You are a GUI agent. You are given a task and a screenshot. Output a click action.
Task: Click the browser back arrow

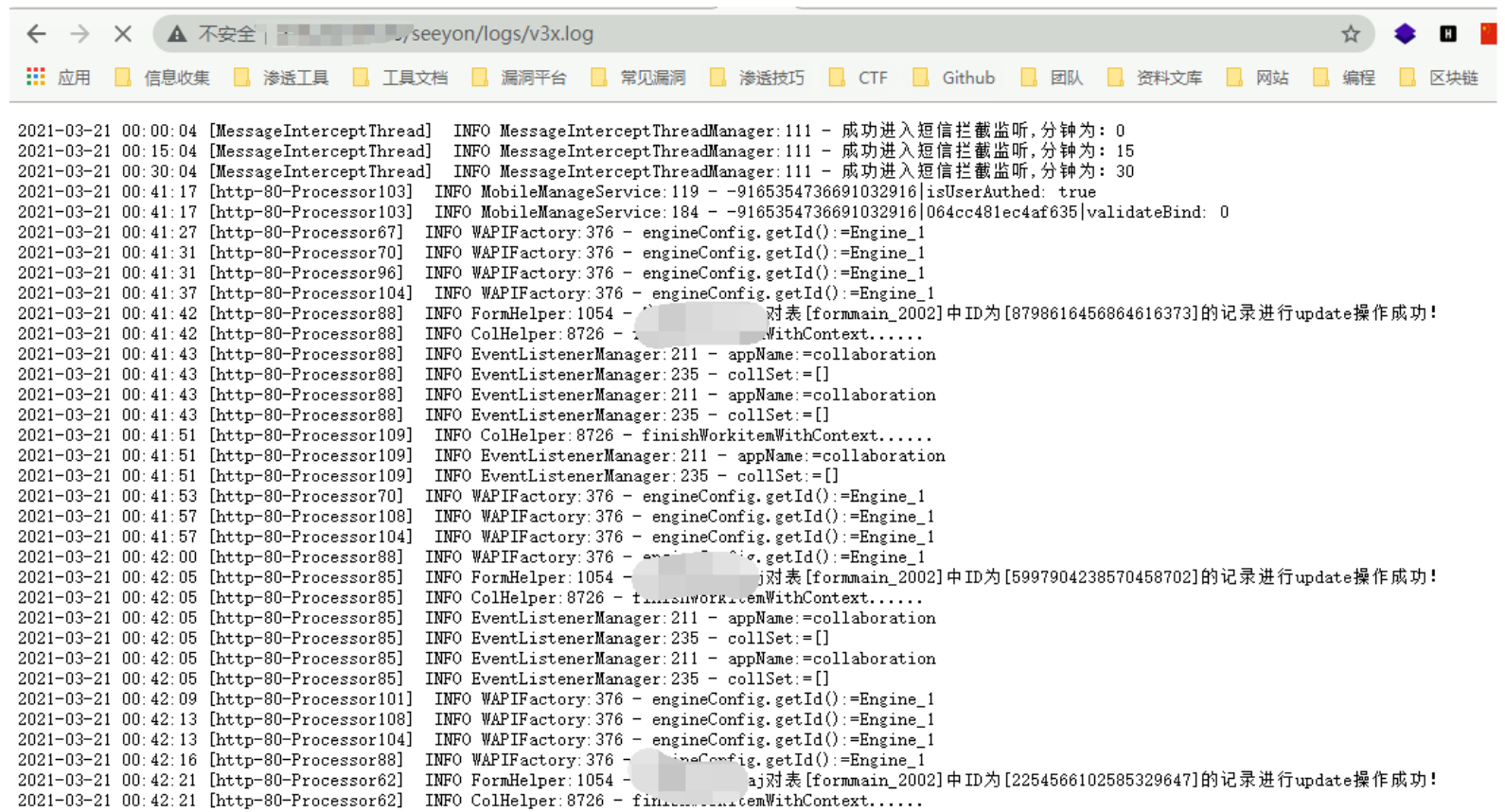click(x=36, y=34)
